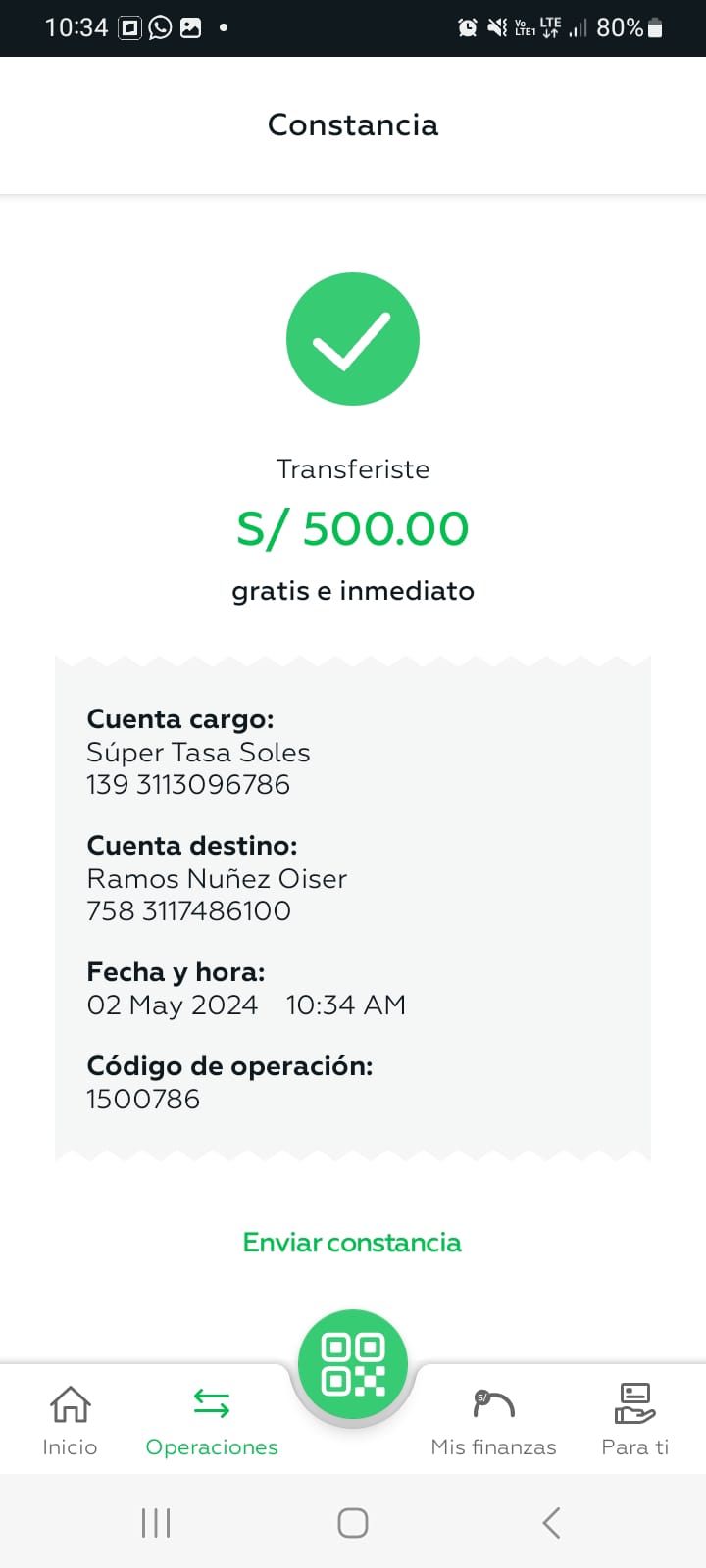
Task: Tap the battery status indicator
Action: point(655,27)
